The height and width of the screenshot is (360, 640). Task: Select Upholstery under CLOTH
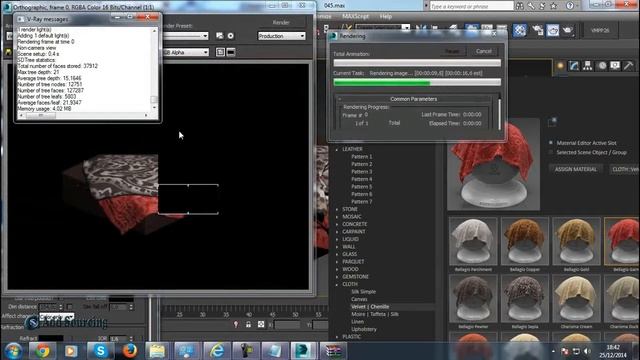click(364, 329)
